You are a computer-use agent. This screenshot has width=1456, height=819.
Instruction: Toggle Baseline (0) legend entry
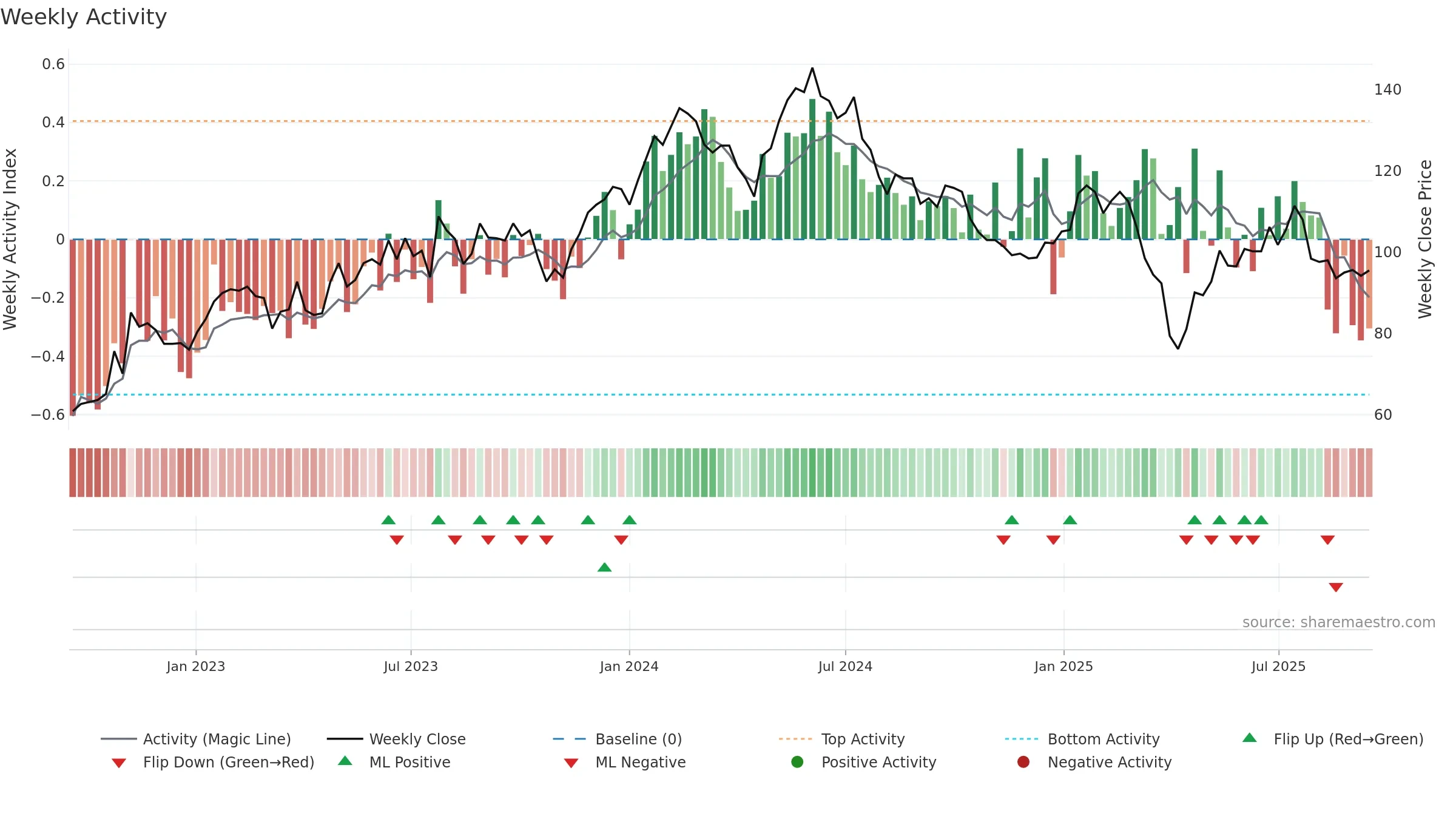(x=618, y=739)
